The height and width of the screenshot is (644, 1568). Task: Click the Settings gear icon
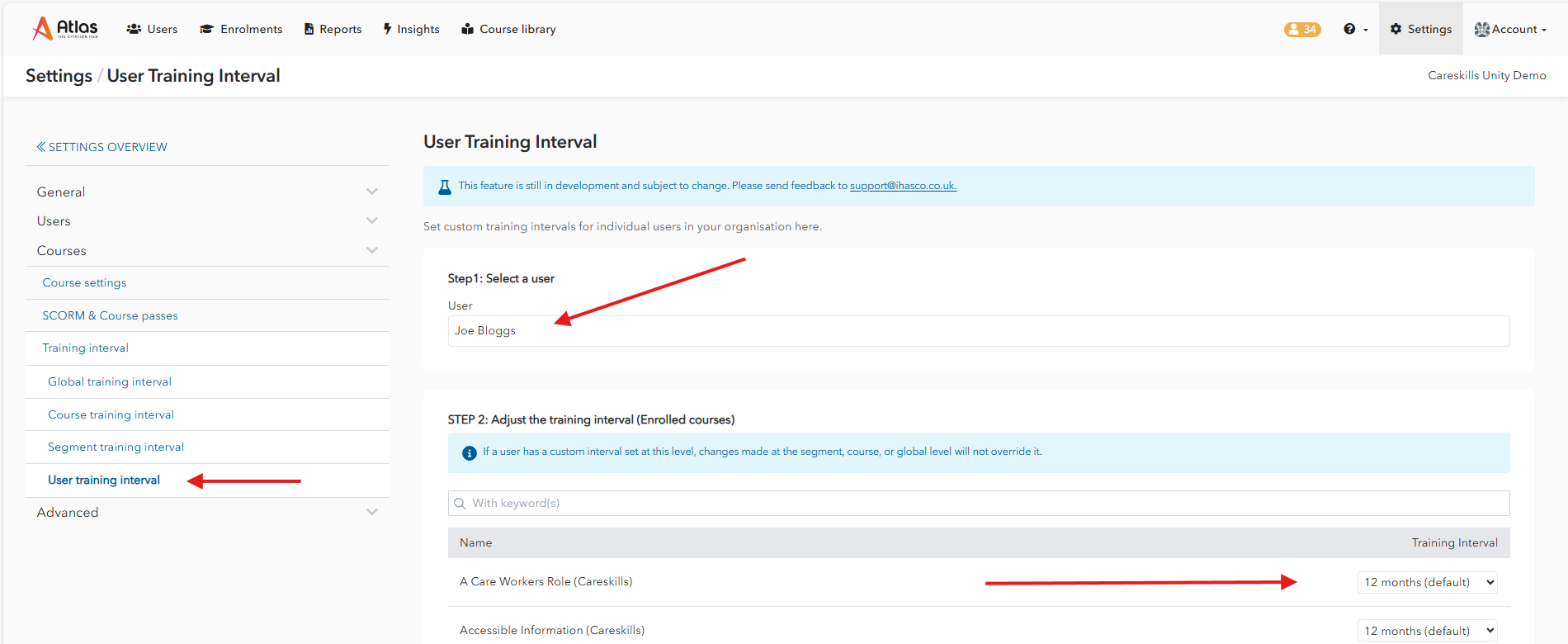click(1396, 29)
